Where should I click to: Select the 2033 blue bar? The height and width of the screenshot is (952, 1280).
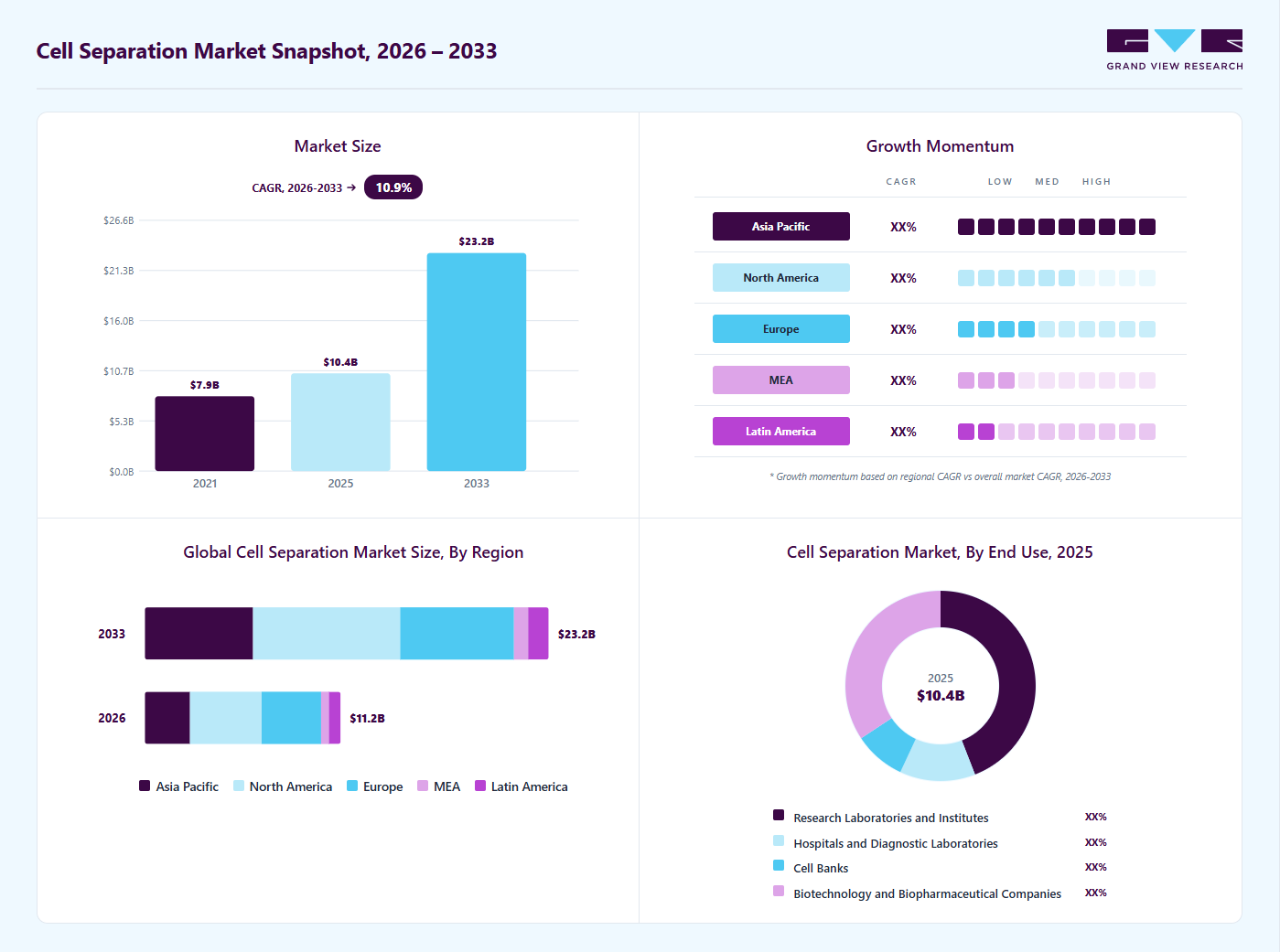(477, 362)
